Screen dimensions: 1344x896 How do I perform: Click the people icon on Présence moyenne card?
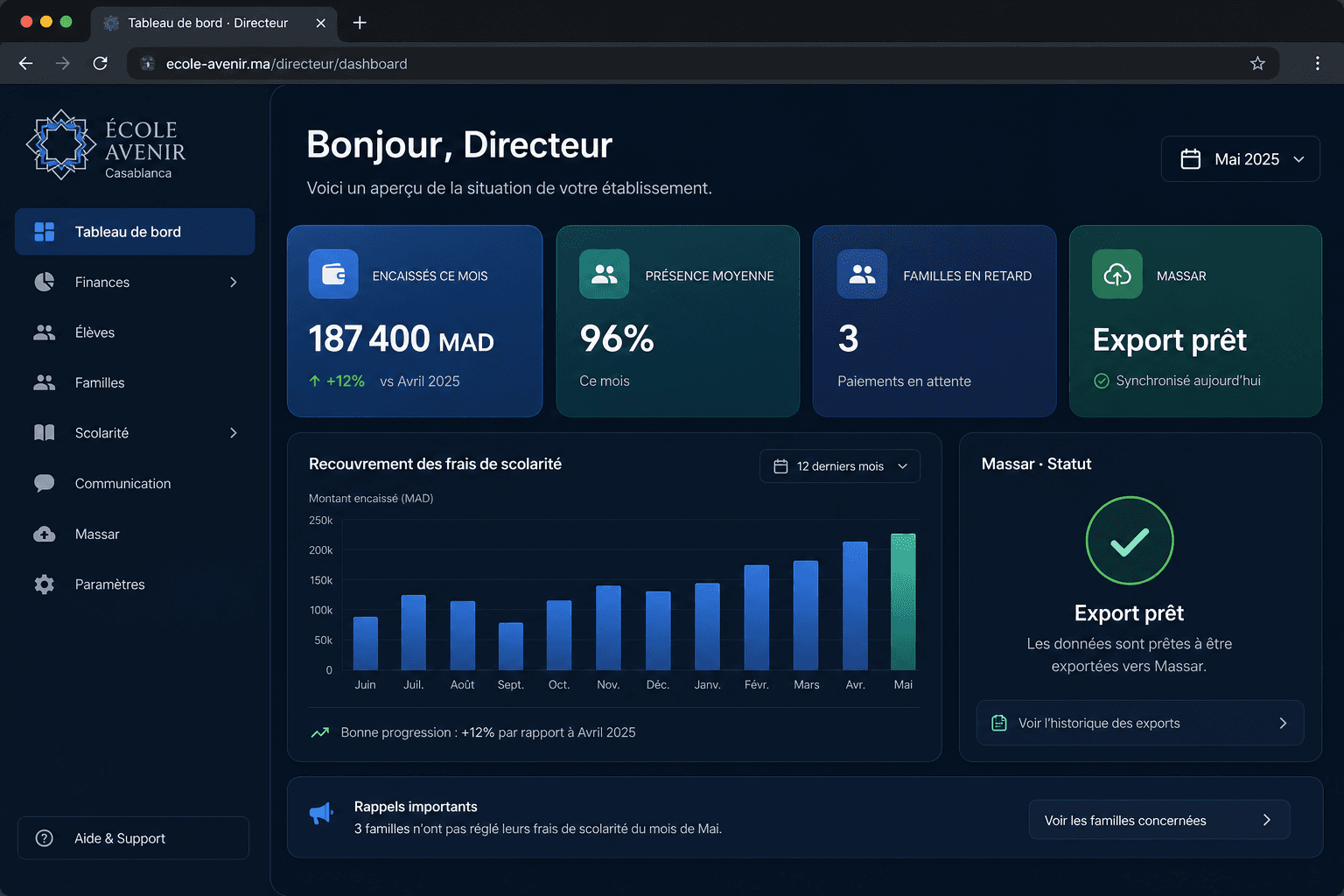point(605,275)
